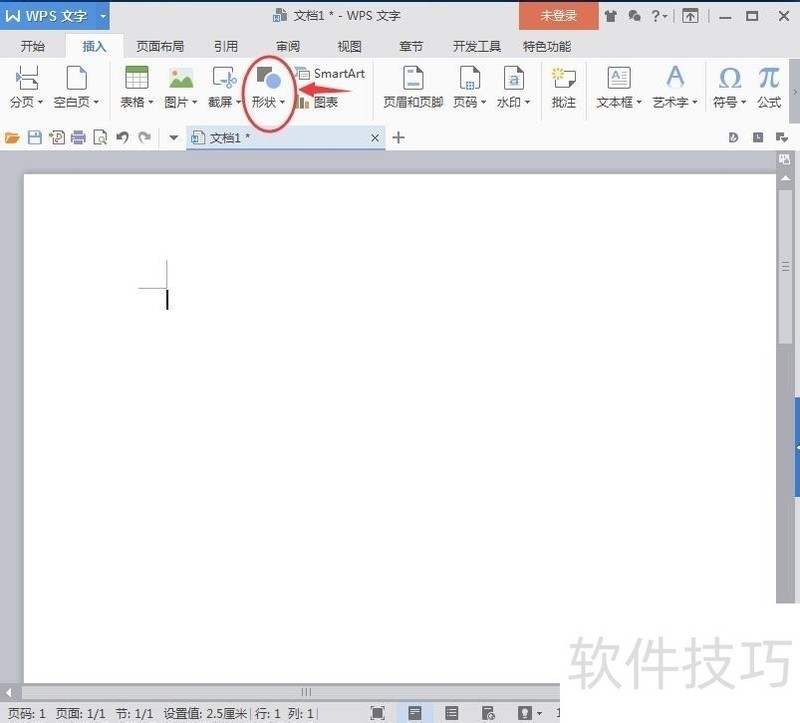Open the 审阅 tab
The width and height of the screenshot is (800, 723).
[288, 46]
